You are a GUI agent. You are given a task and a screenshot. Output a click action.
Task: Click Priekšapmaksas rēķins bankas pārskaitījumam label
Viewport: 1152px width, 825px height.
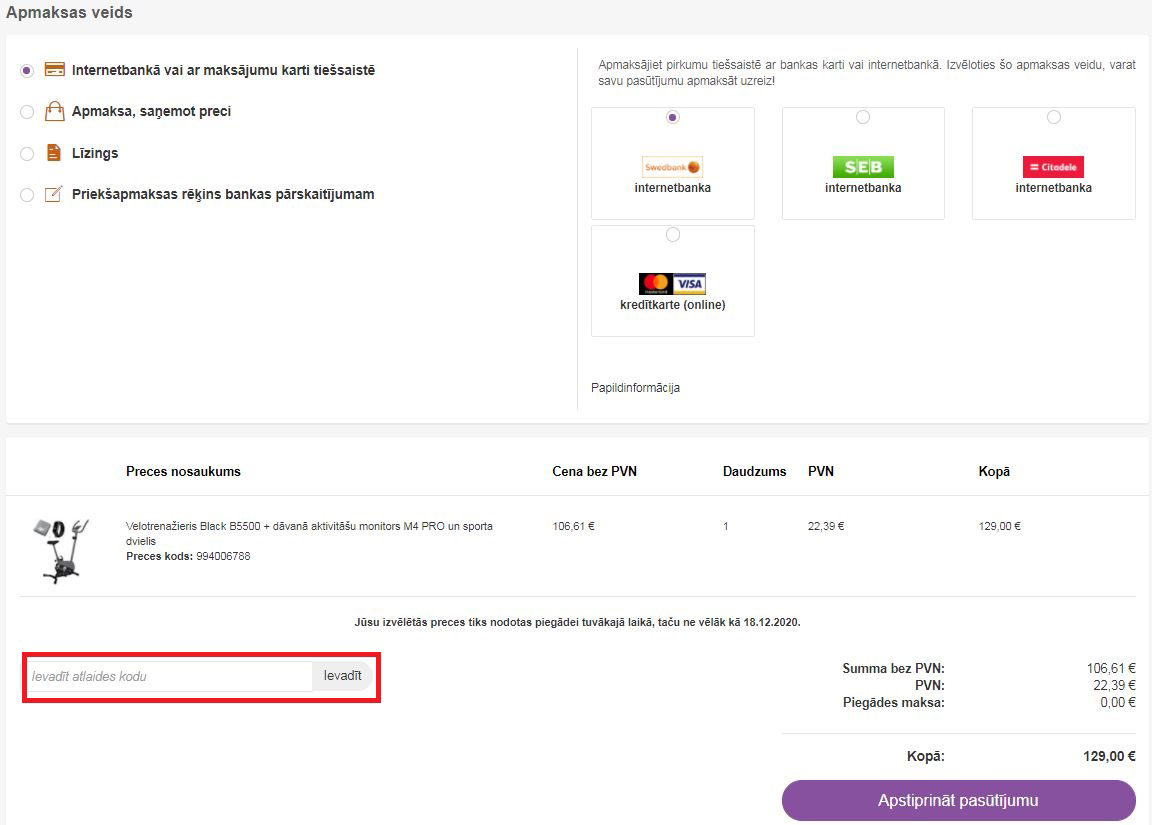(x=223, y=195)
